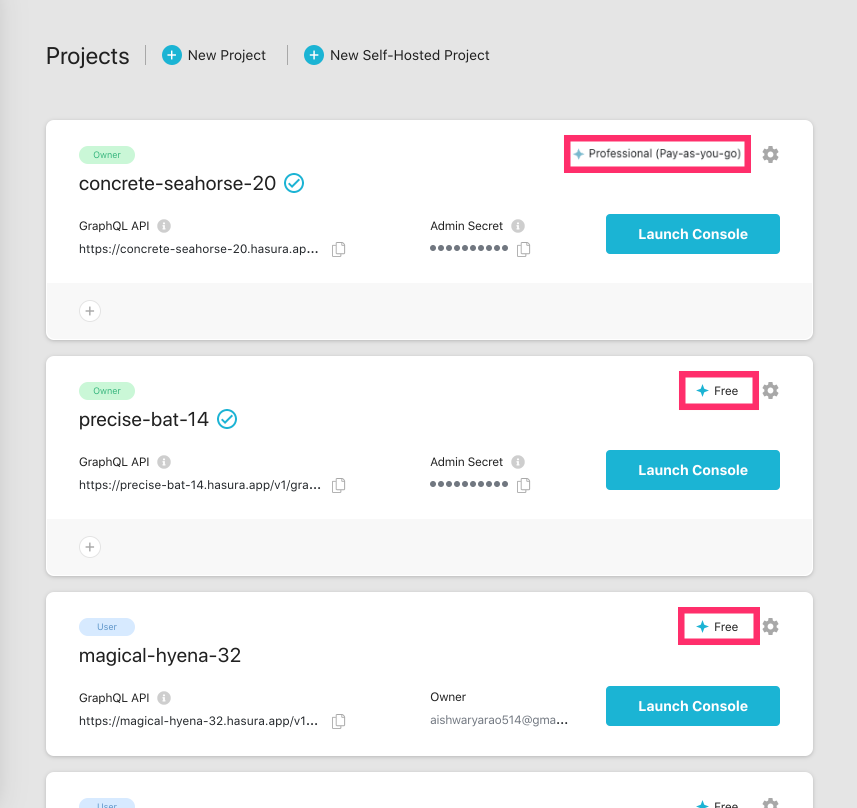Viewport: 857px width, 808px height.
Task: Click the Admin Secret info icon on concrete-seahorse-20
Action: 518,225
